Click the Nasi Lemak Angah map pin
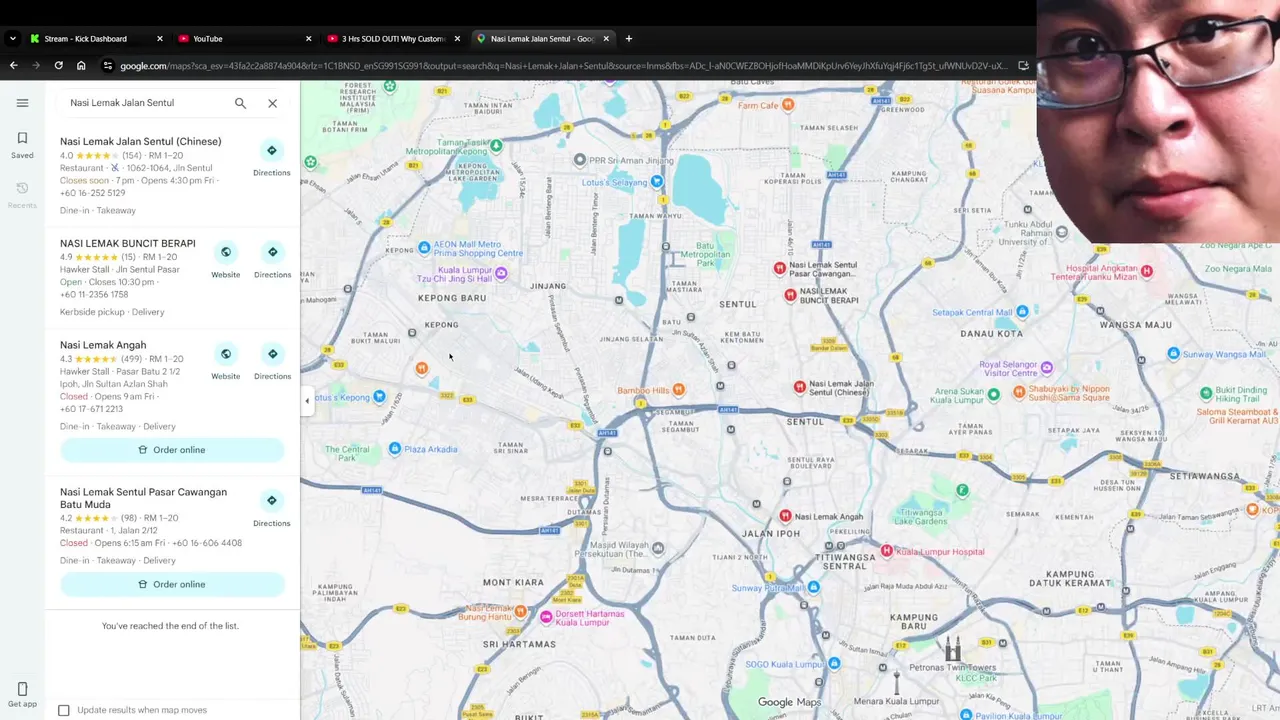The image size is (1280, 720). coord(785,516)
